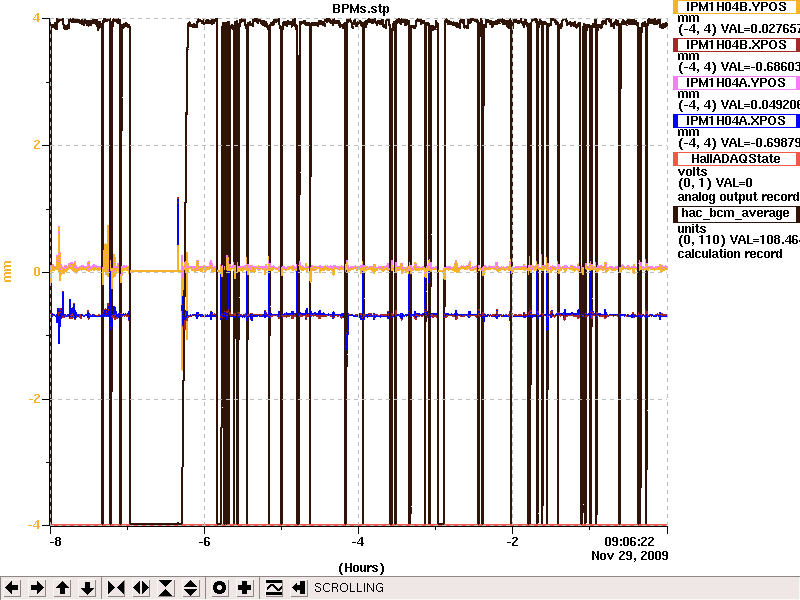Open graph options via waveform icon

[x=274, y=588]
